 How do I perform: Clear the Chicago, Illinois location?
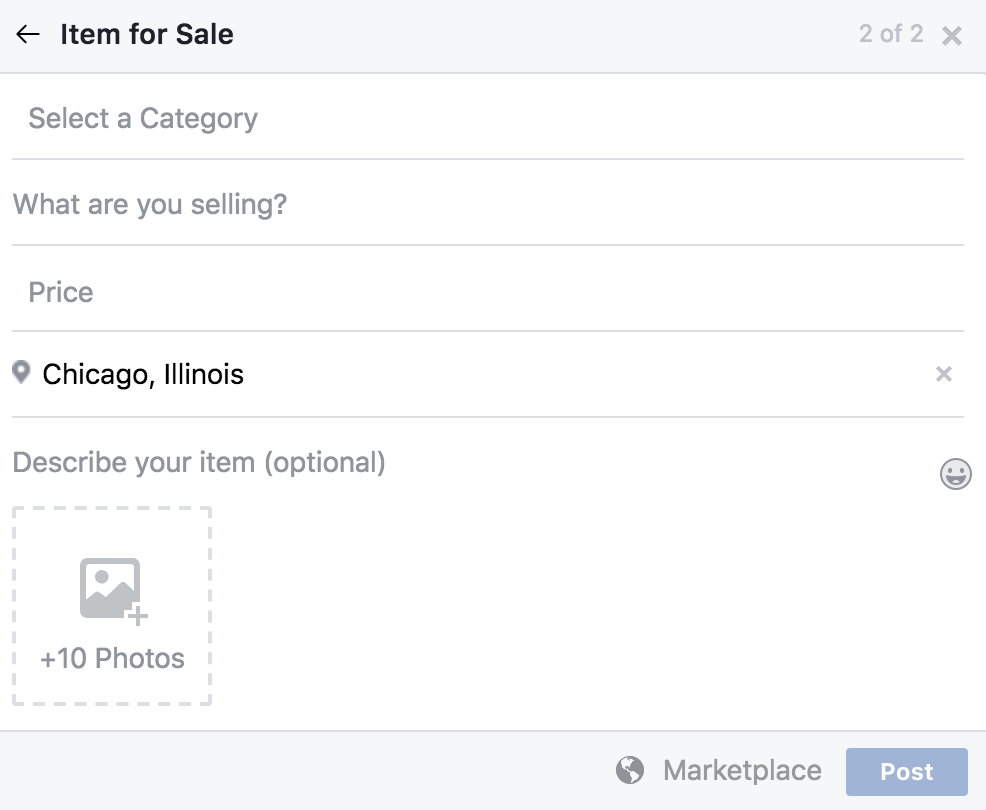[943, 374]
